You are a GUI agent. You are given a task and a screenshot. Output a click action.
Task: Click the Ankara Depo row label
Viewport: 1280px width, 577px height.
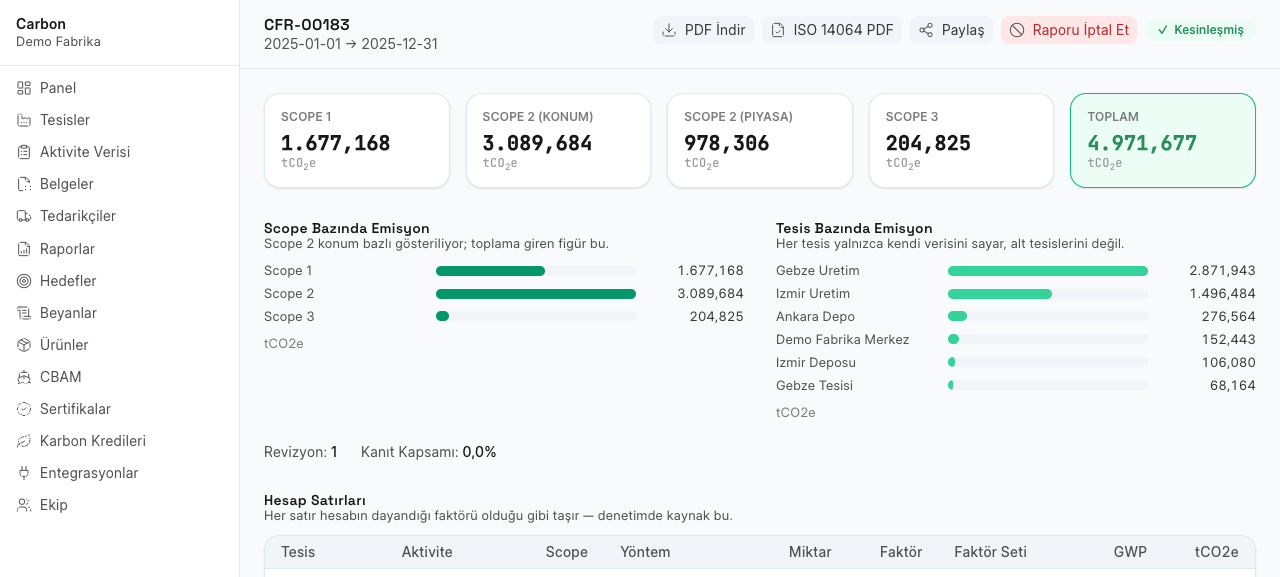coord(815,317)
